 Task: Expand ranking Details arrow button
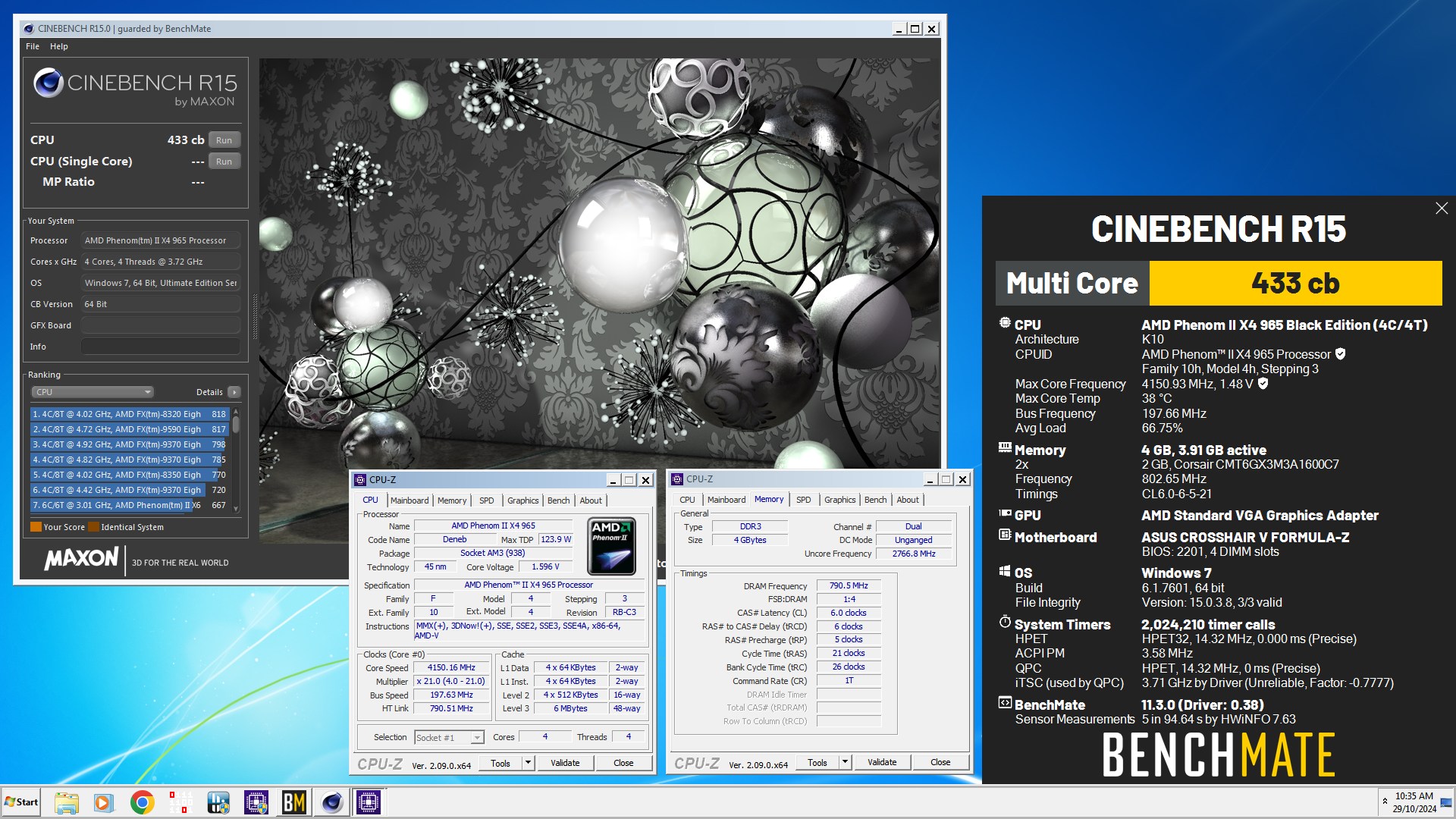click(x=234, y=392)
